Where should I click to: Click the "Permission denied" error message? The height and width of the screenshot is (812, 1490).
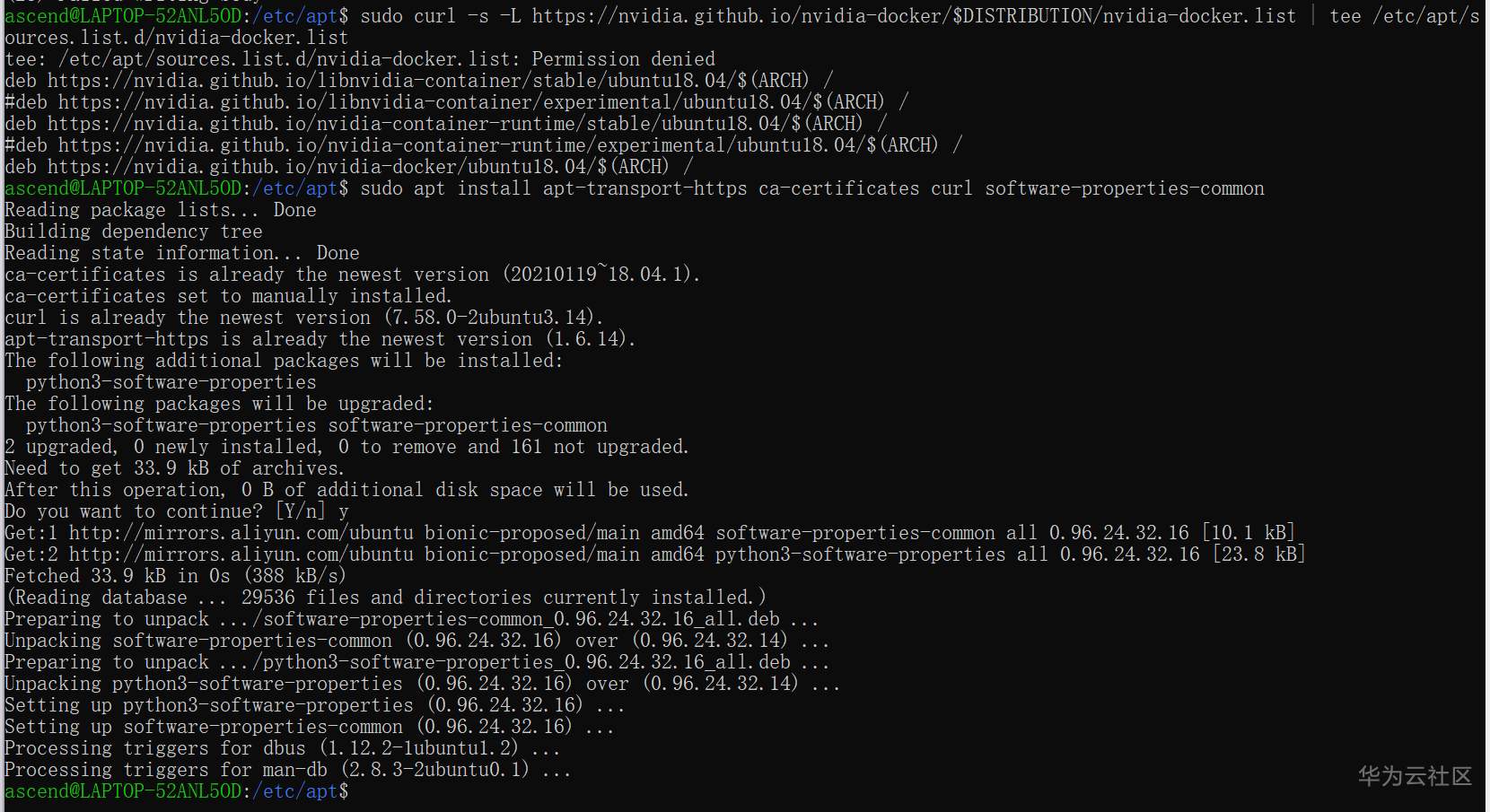(623, 59)
